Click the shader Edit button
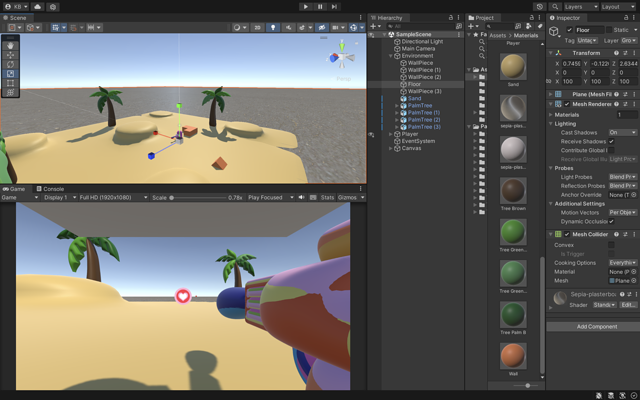This screenshot has height=400, width=640. coord(628,305)
